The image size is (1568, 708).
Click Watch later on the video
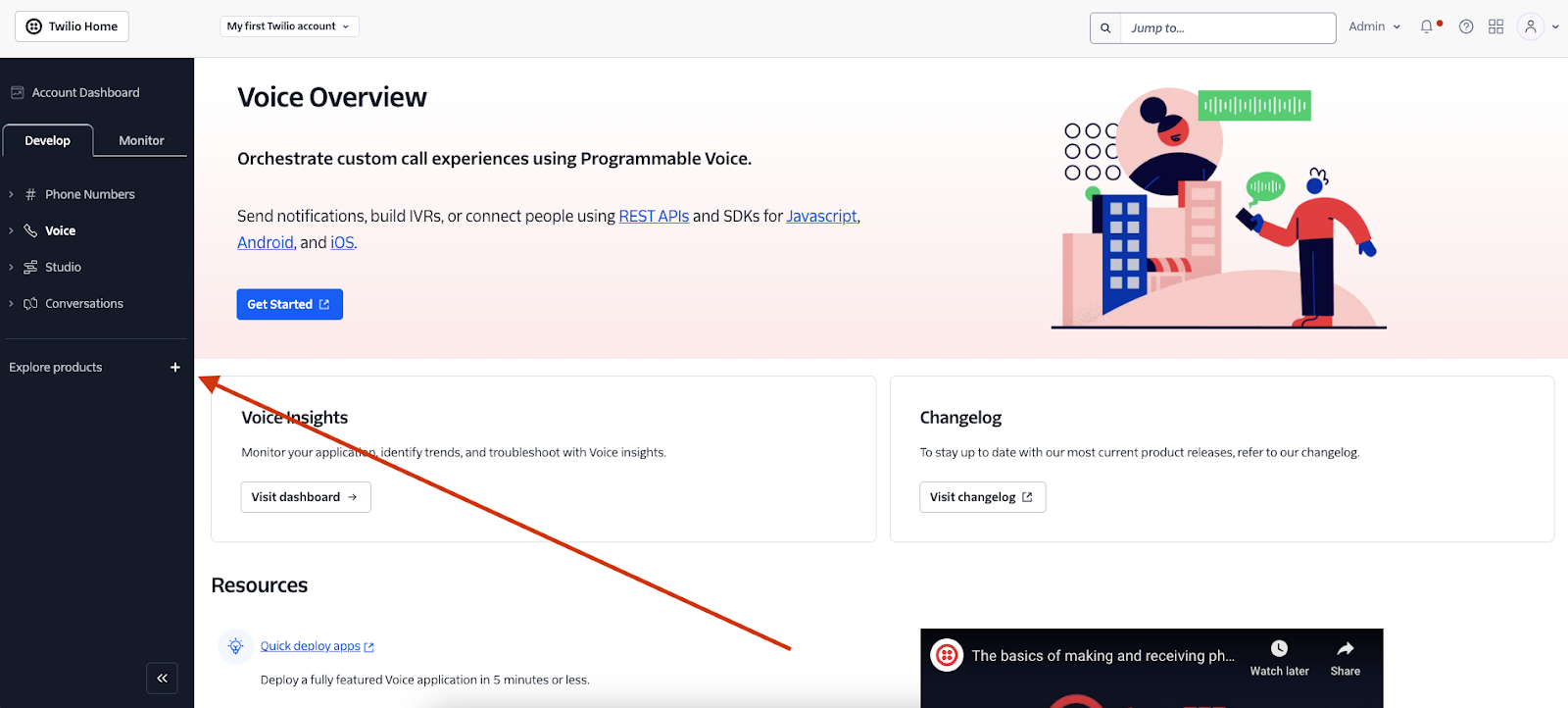coord(1278,655)
